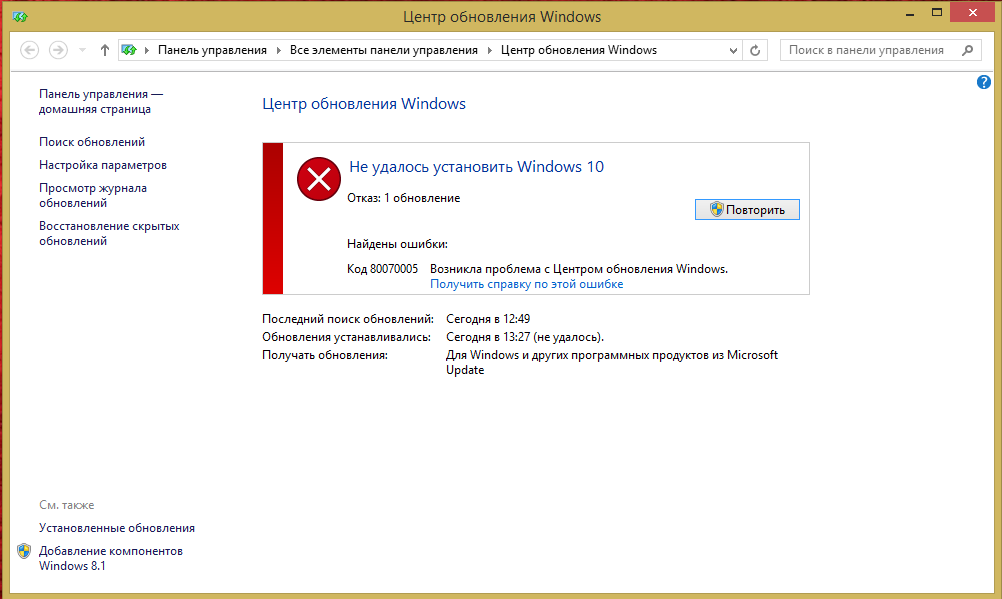Image resolution: width=1002 pixels, height=599 pixels.
Task: Click the address bar Windows Update icon
Action: [129, 50]
